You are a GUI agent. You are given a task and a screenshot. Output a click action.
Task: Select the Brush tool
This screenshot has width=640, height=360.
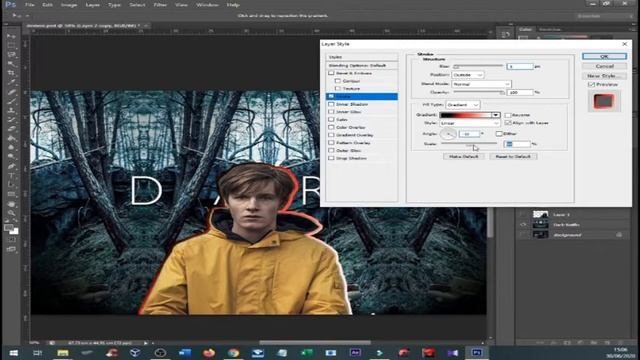tap(11, 101)
